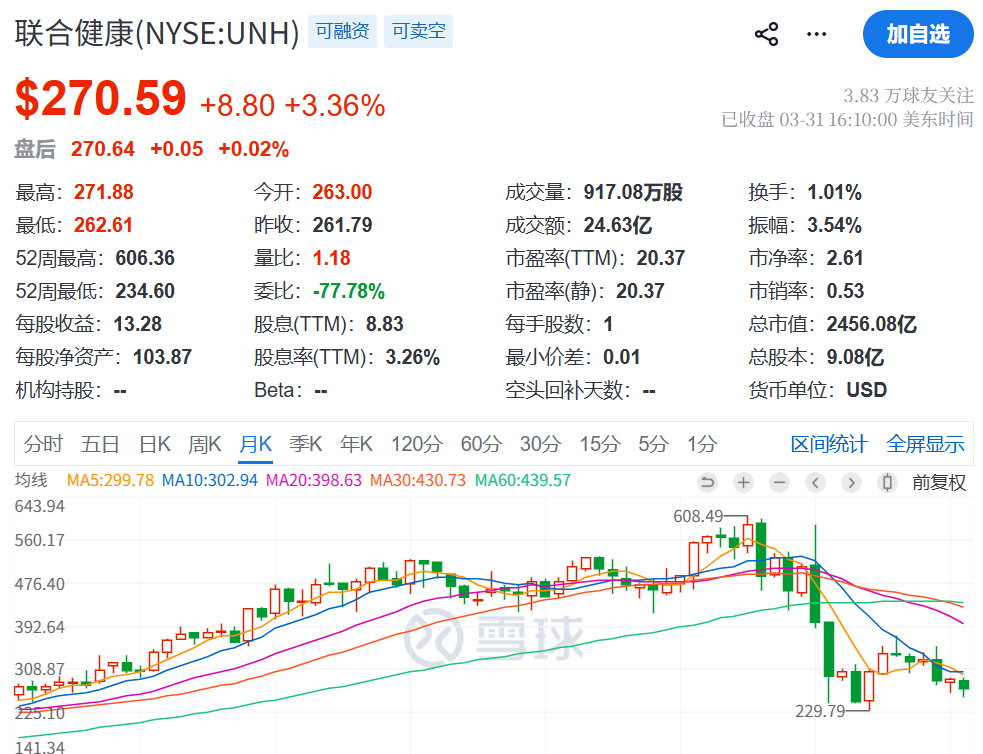Pan the chart left using arrow icon
Screen dimensions: 983x754
(814, 482)
